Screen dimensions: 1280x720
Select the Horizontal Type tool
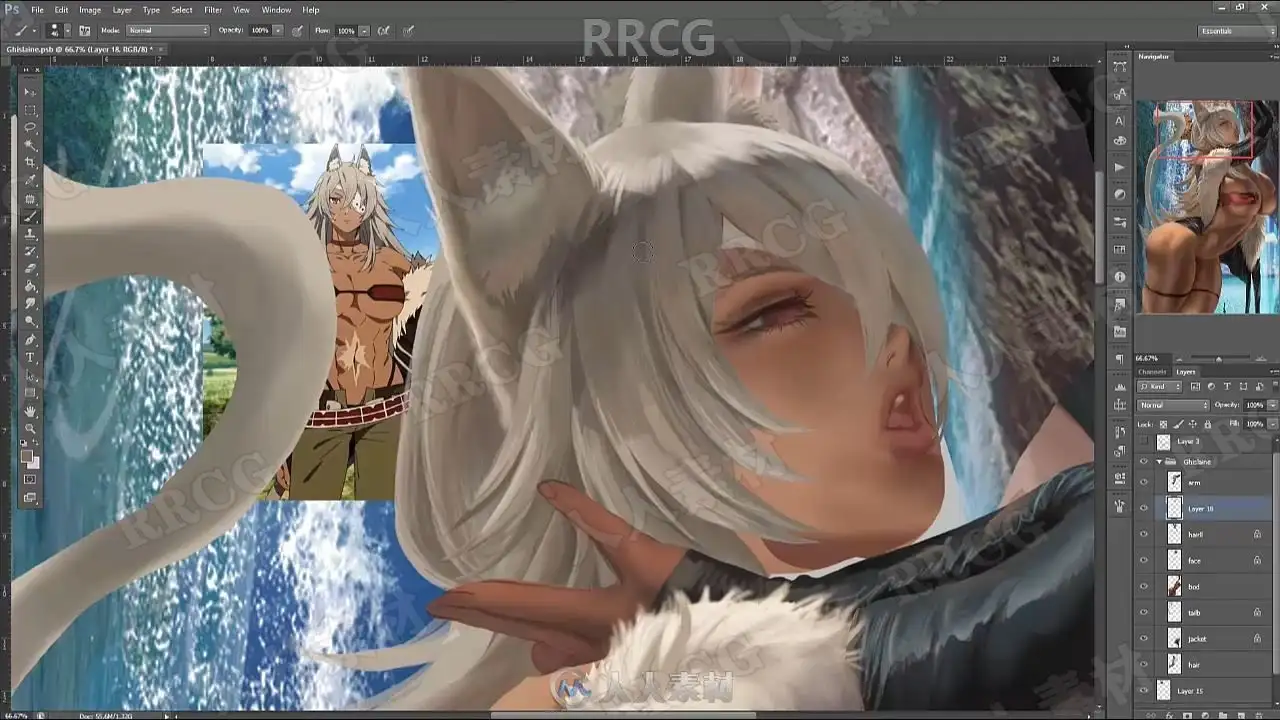(x=30, y=358)
